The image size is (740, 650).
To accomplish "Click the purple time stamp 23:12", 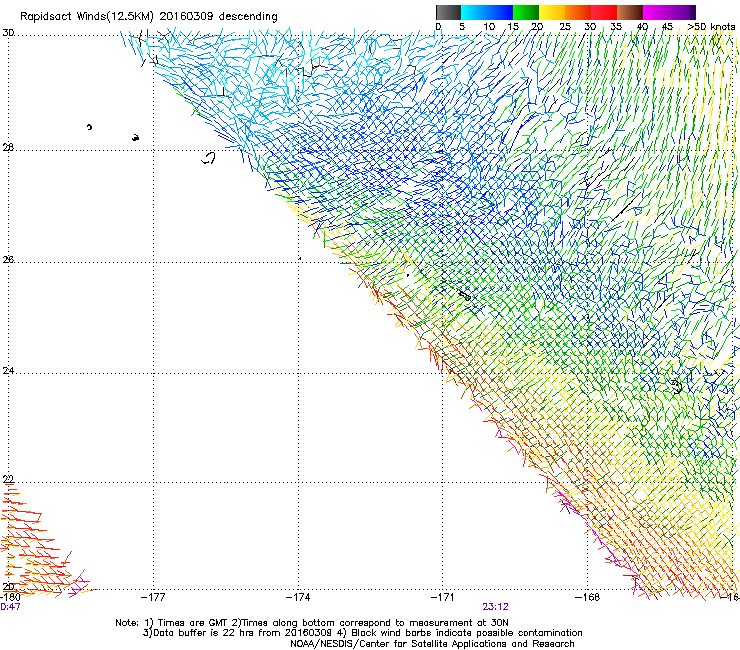I will click(495, 607).
